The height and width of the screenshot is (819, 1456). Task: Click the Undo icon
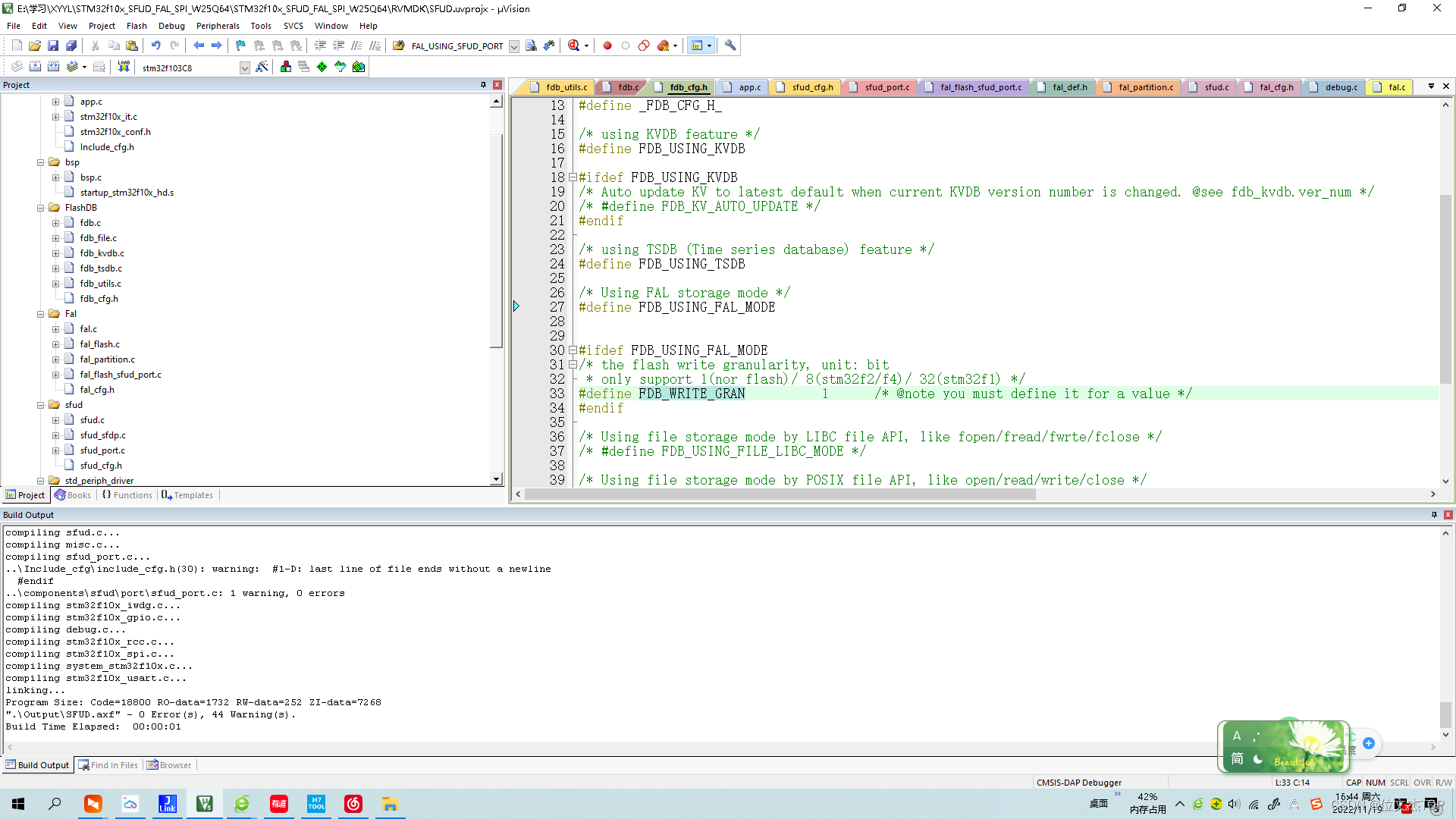[155, 45]
